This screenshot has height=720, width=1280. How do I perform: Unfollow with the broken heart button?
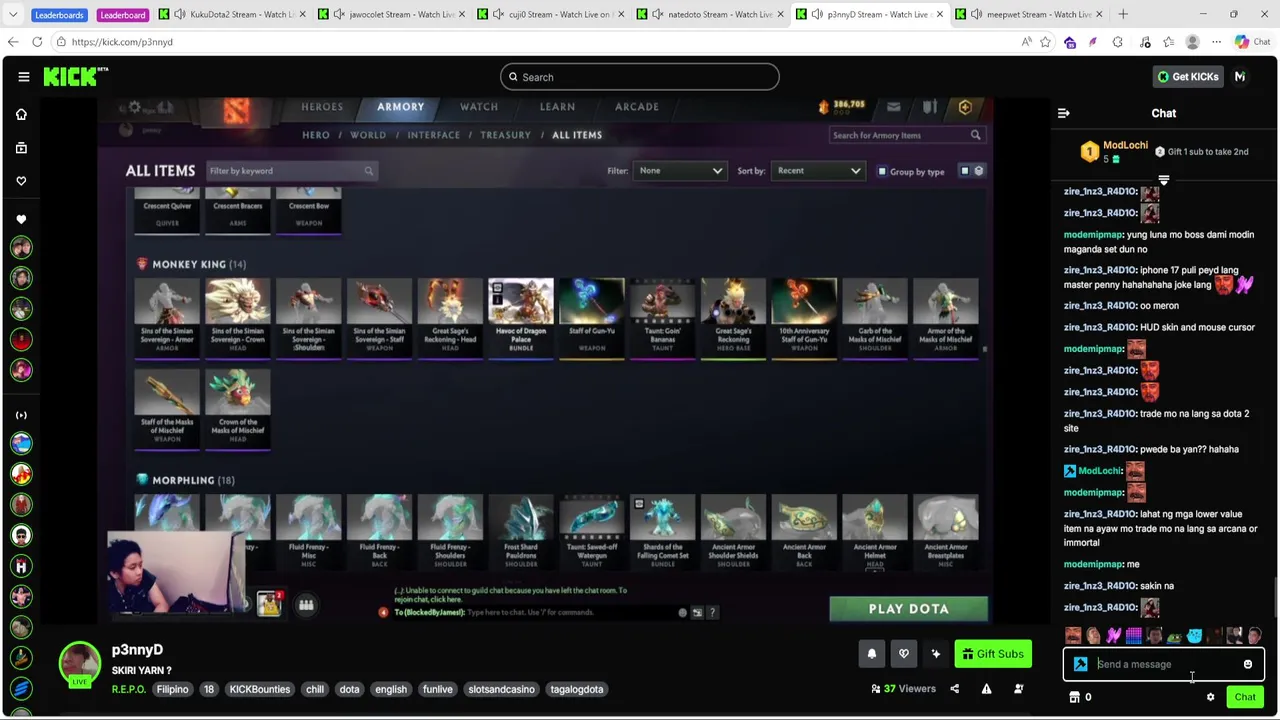tap(904, 654)
